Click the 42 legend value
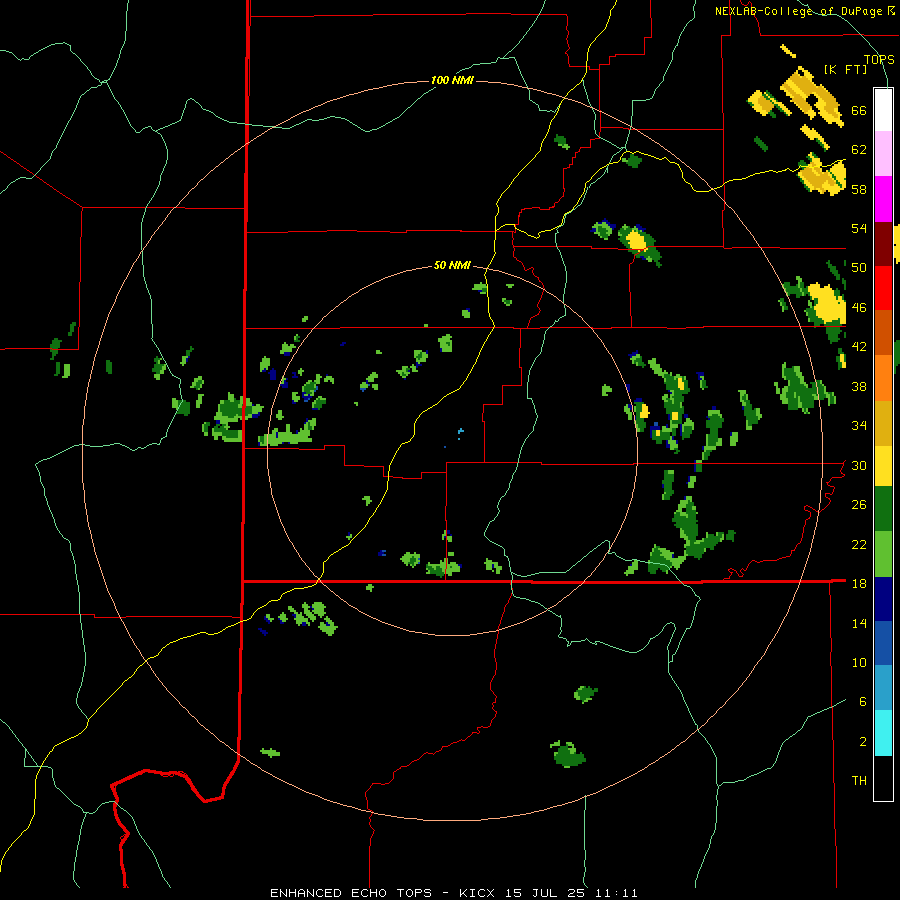The image size is (900, 900). tap(859, 347)
